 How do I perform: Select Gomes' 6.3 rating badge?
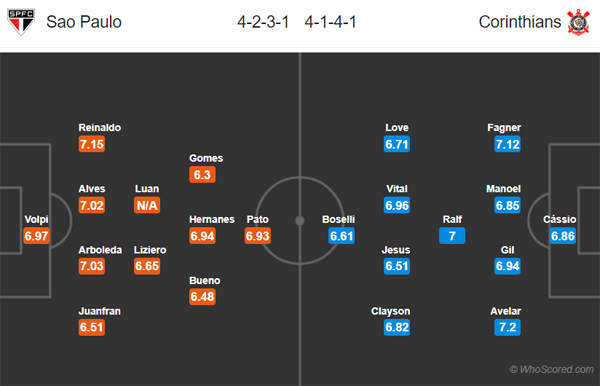(x=202, y=175)
